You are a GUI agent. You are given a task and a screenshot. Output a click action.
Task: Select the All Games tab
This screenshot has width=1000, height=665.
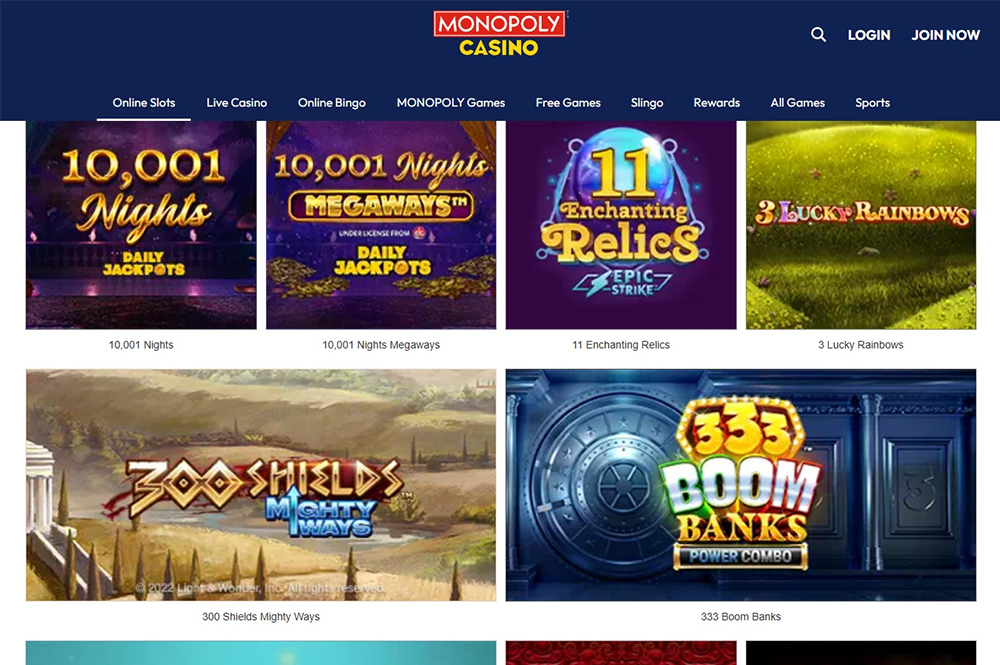[798, 103]
